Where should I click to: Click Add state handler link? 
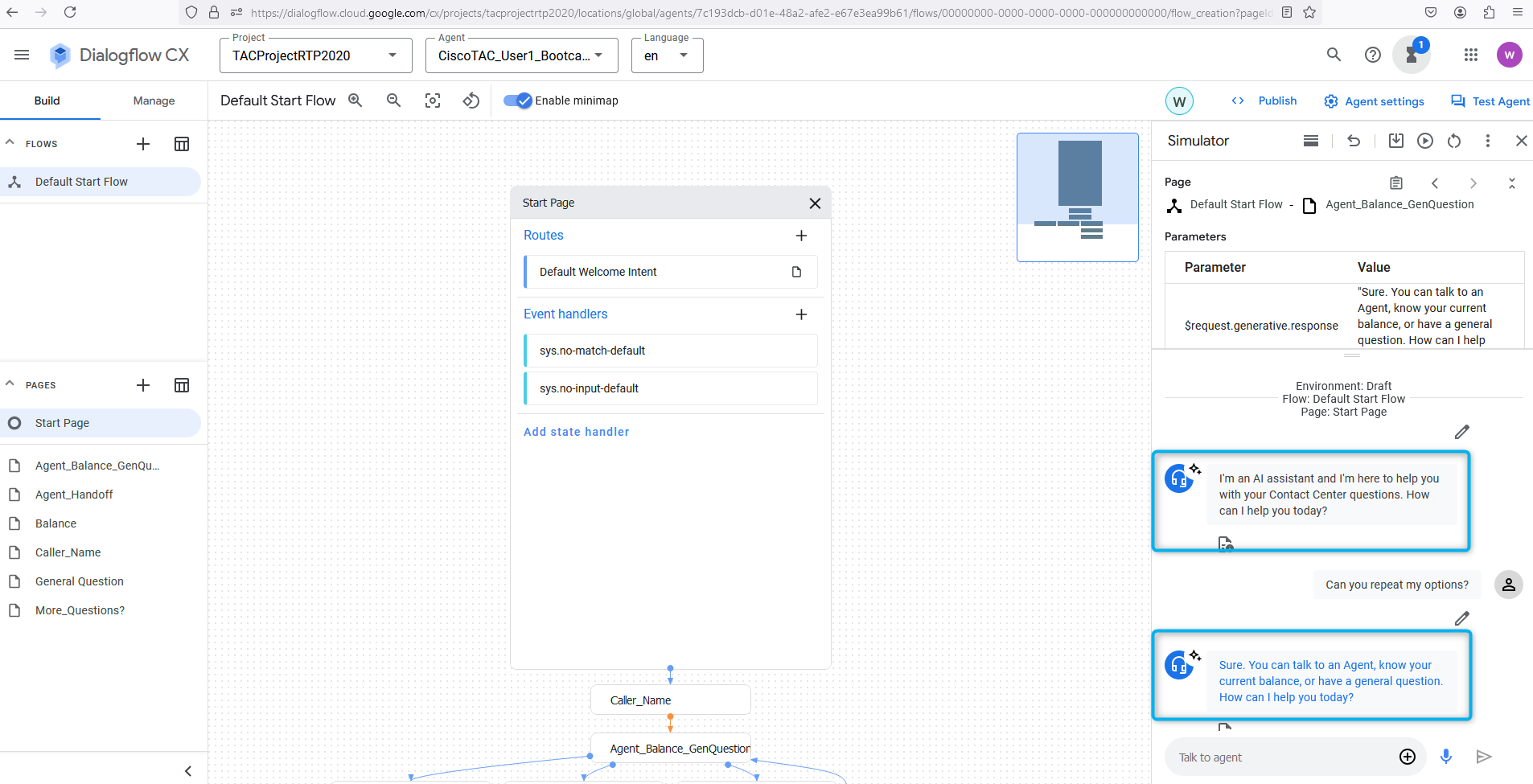[x=577, y=432]
